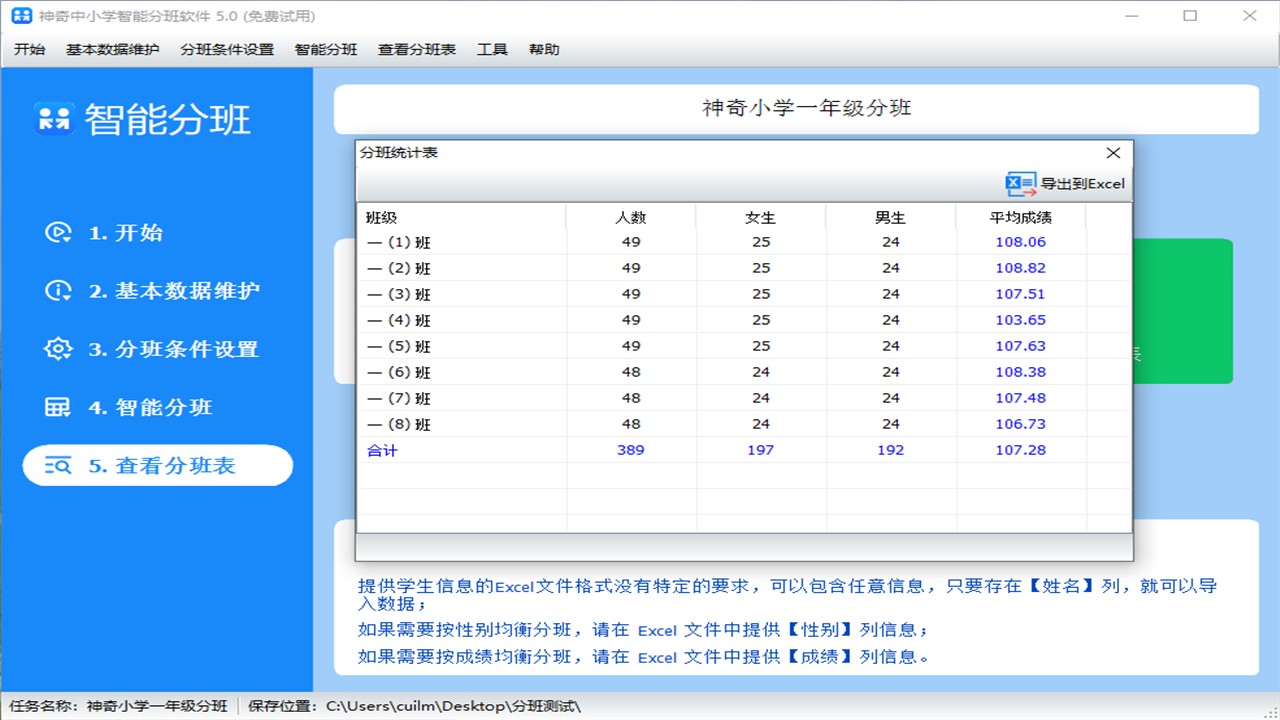Open the 工具 menu
Viewport: 1280px width, 720px height.
(492, 48)
